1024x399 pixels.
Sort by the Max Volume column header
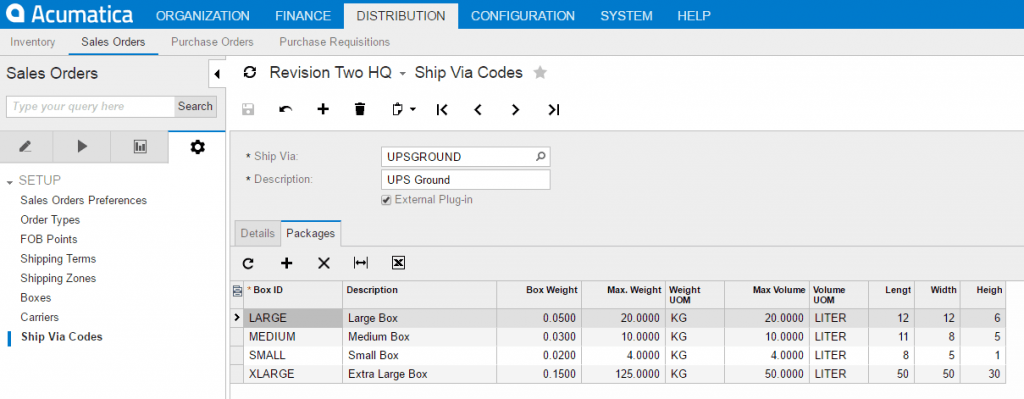pyautogui.click(x=767, y=295)
